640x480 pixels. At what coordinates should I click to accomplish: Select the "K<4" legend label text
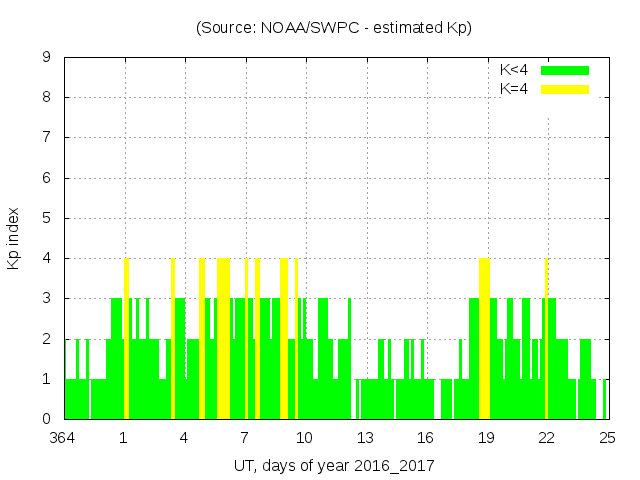(x=514, y=70)
